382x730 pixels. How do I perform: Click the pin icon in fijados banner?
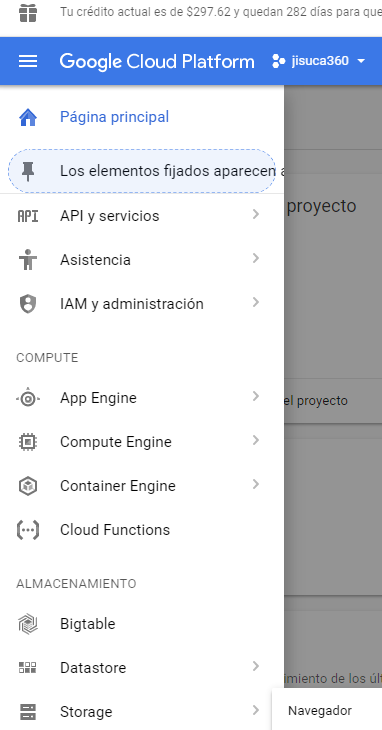28,171
